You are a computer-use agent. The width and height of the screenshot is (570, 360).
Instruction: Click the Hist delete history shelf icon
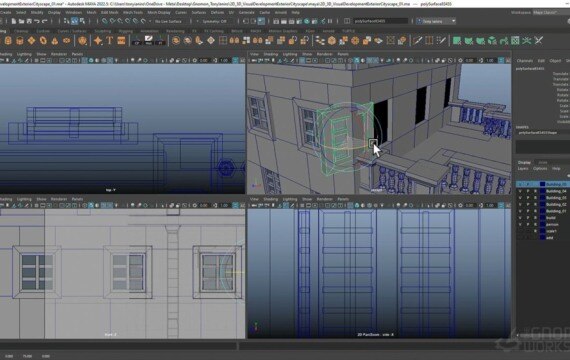149,41
